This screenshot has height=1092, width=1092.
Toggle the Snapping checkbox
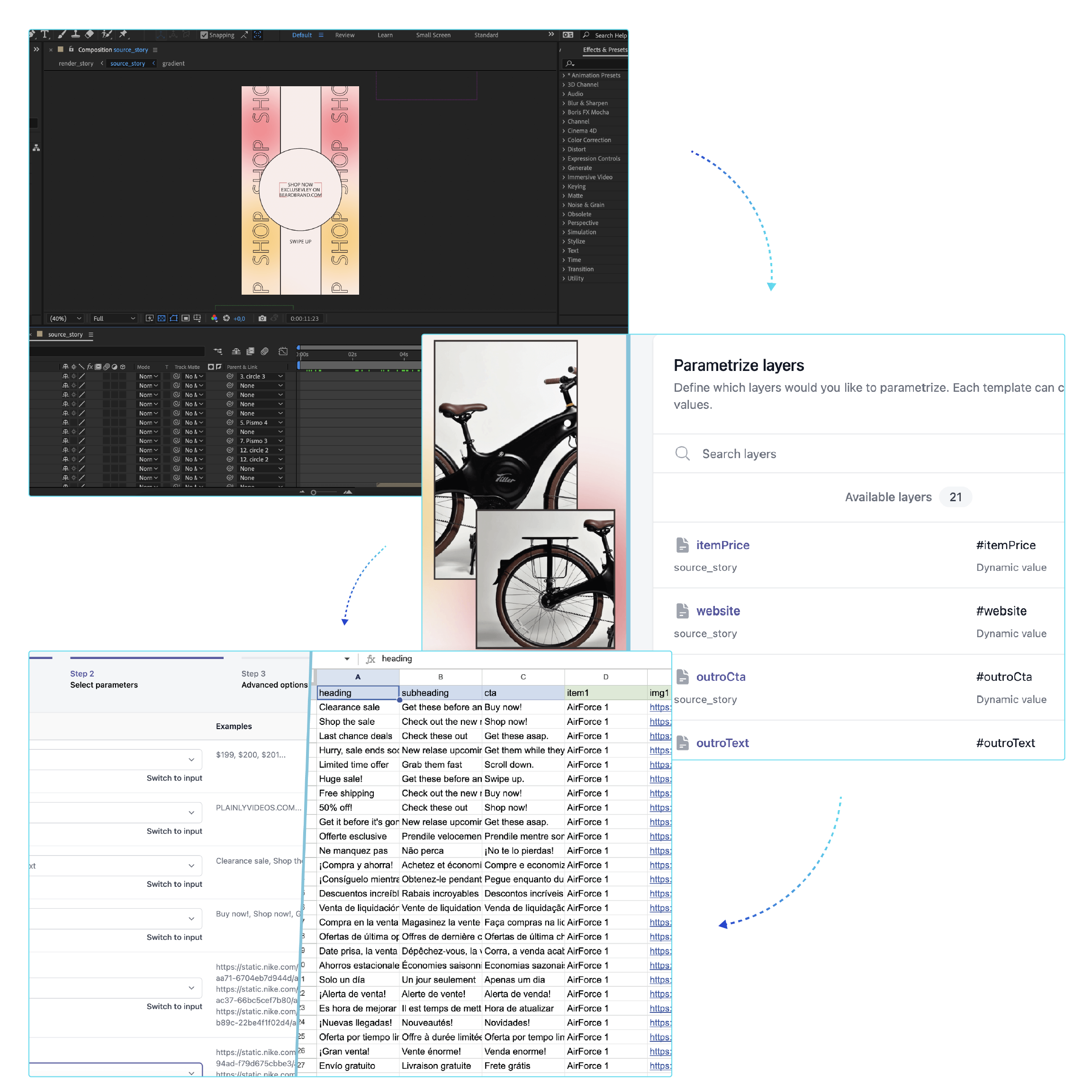pyautogui.click(x=204, y=35)
